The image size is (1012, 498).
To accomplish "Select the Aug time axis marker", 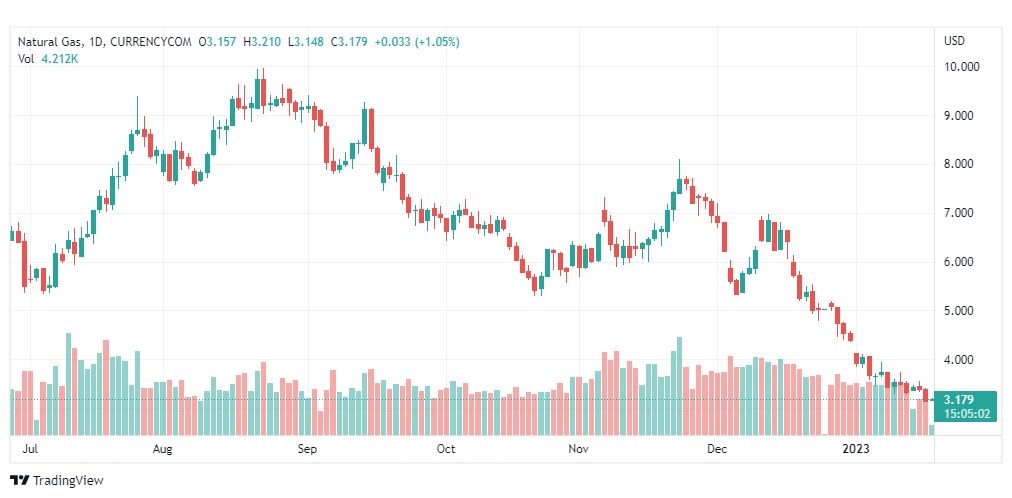I will pyautogui.click(x=163, y=448).
